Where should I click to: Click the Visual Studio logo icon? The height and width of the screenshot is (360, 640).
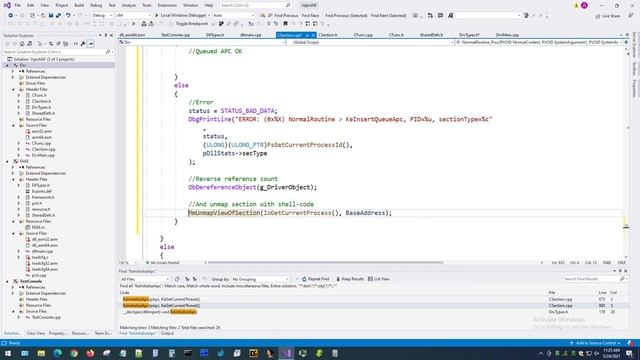7,5
